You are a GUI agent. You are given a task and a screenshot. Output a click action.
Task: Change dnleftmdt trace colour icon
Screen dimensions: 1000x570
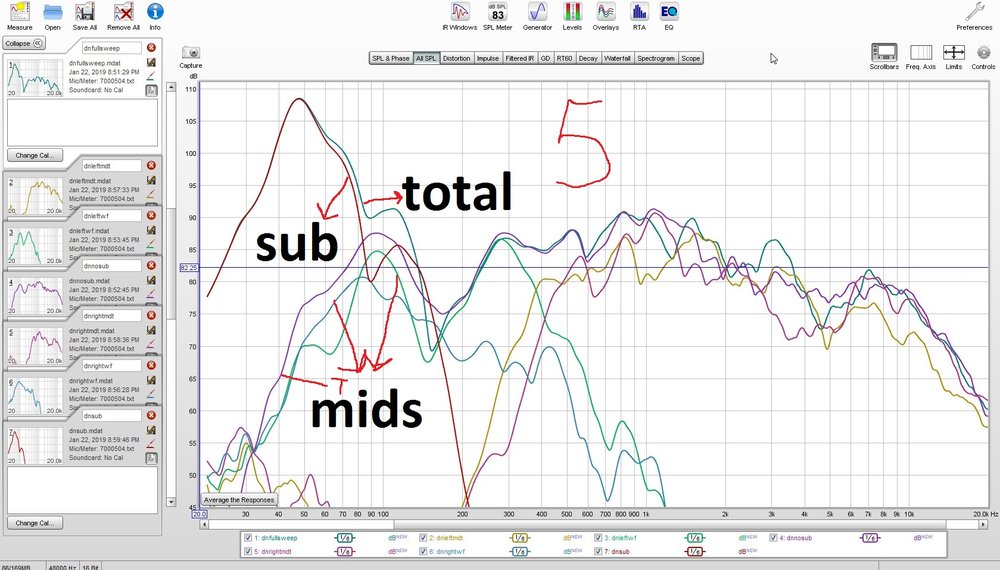coord(151,193)
